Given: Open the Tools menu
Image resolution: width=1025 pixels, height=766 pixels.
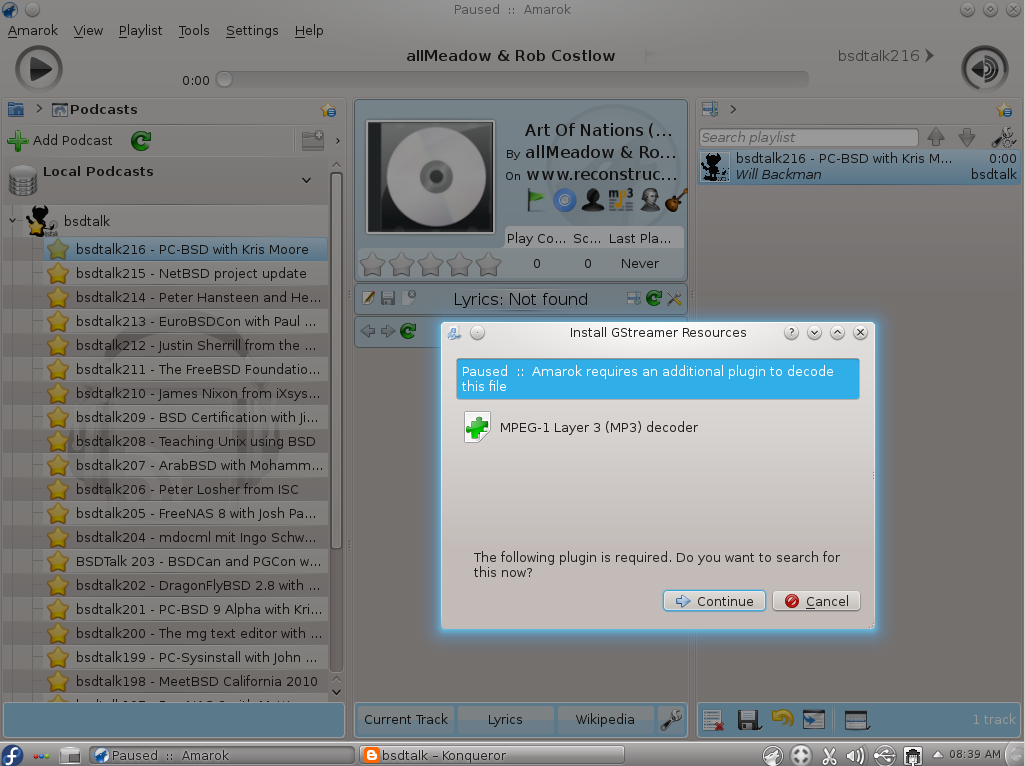Looking at the screenshot, I should [x=194, y=31].
